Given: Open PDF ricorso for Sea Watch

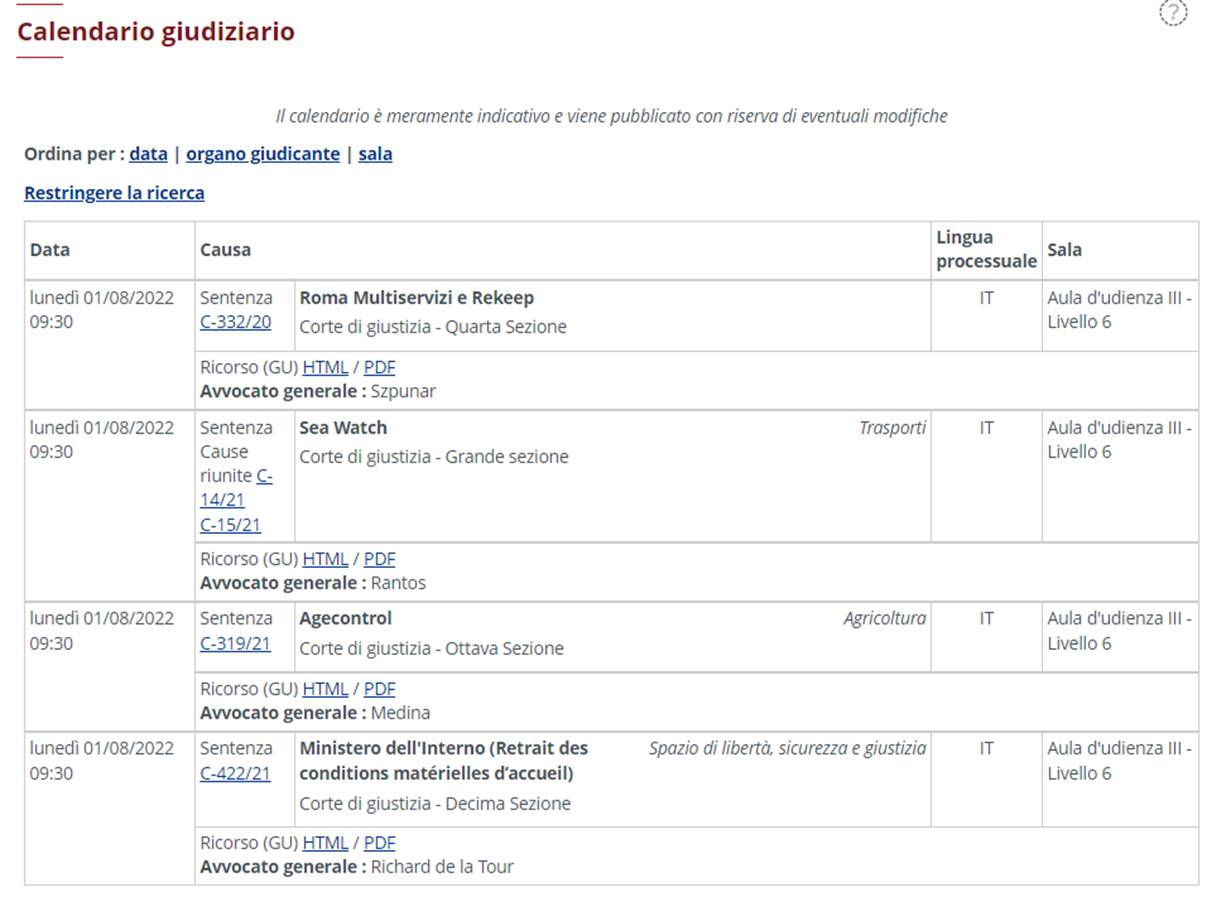Looking at the screenshot, I should (380, 559).
